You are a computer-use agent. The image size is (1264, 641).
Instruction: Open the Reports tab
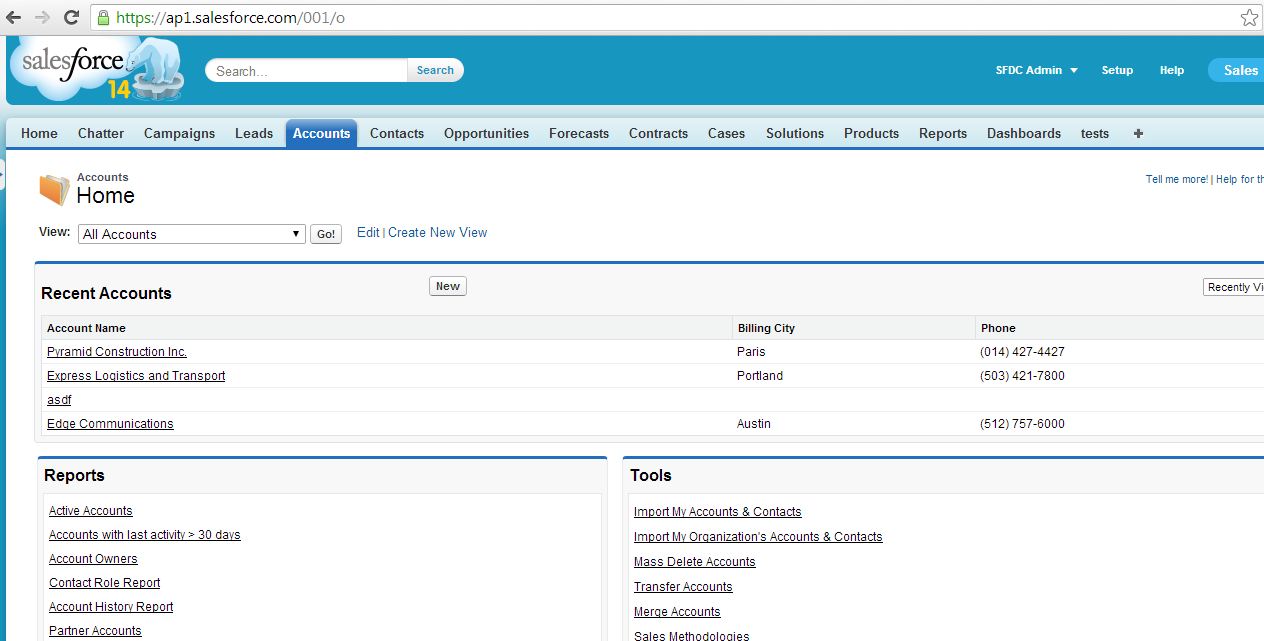pos(943,133)
